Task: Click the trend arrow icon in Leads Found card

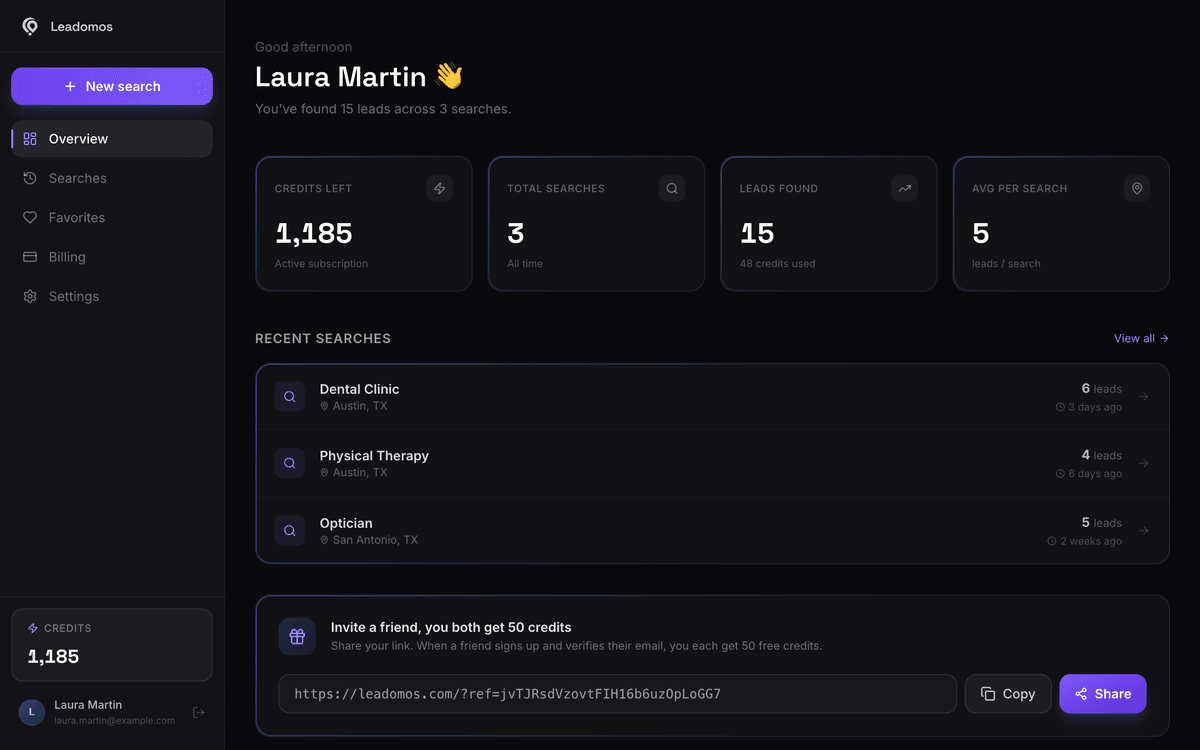Action: click(x=904, y=188)
